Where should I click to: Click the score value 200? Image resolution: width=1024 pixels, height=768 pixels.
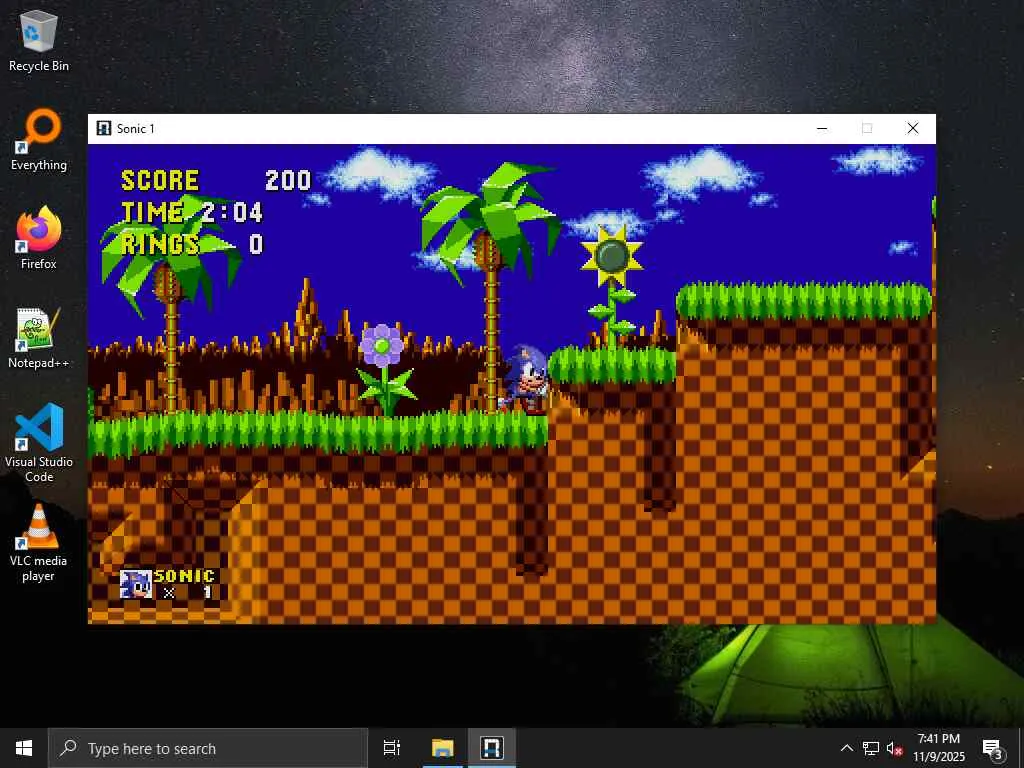(288, 180)
